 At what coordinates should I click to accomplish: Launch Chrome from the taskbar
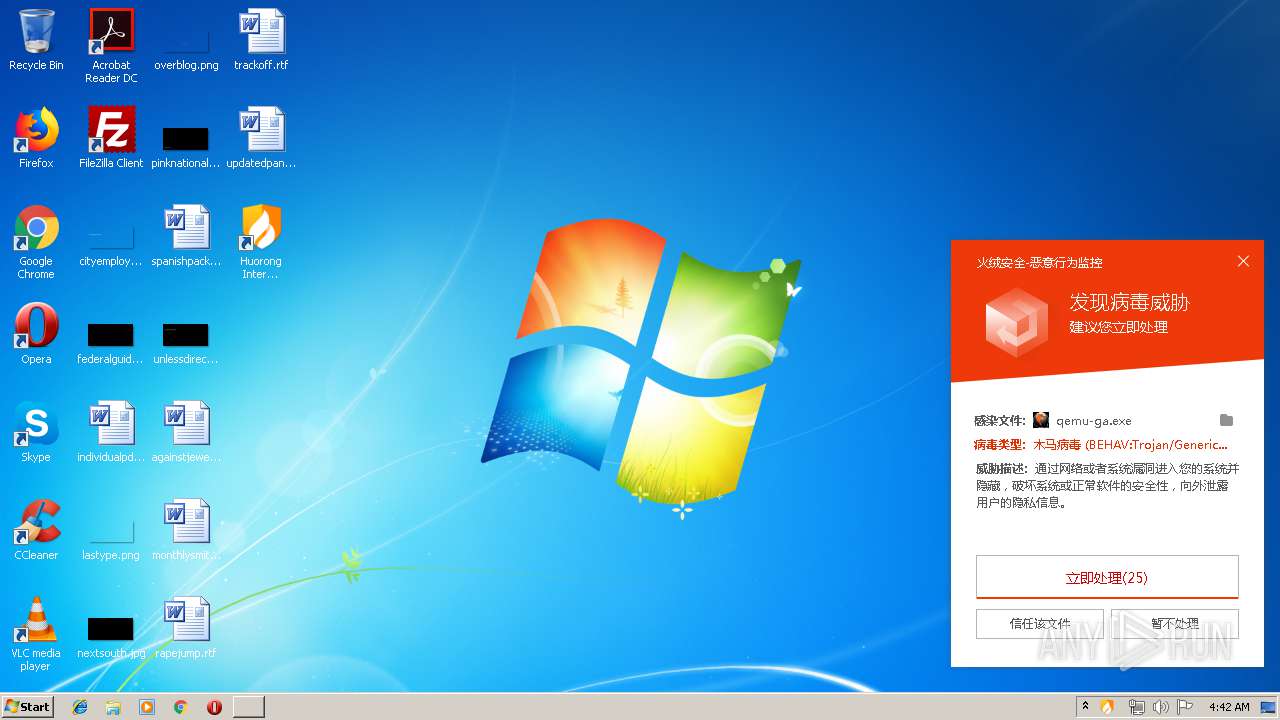(180, 707)
